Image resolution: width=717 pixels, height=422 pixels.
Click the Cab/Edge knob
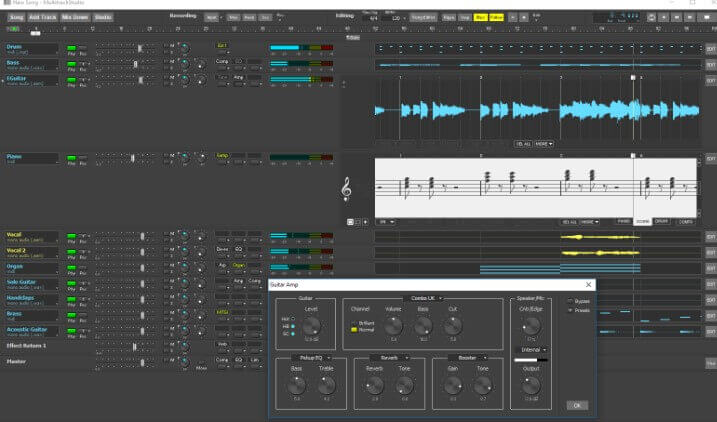coord(531,326)
